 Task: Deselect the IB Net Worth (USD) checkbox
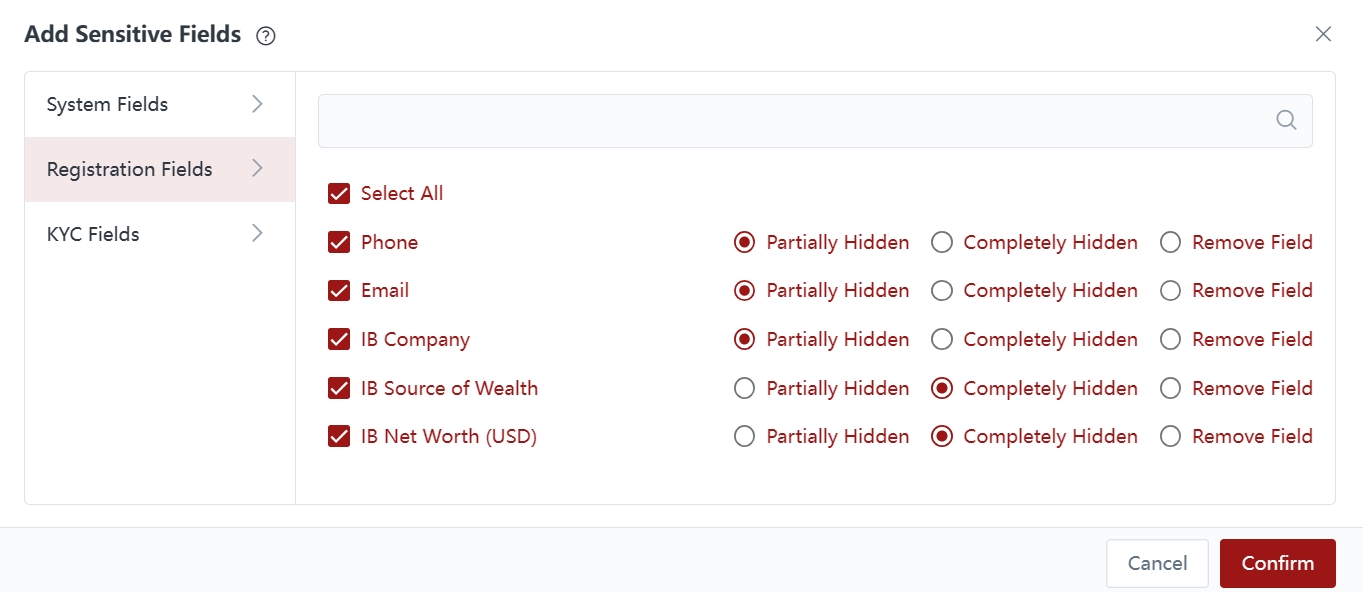tap(339, 437)
